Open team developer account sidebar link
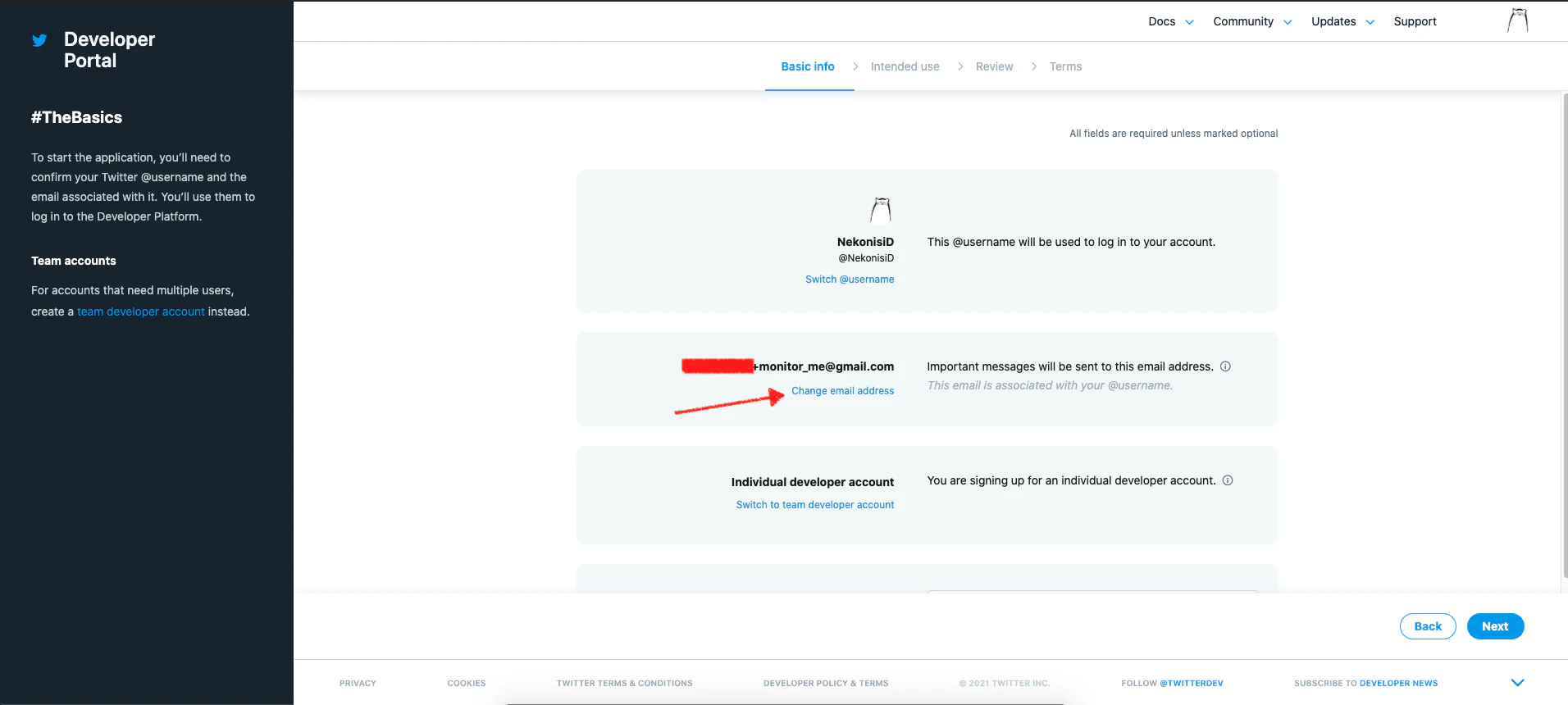1568x705 pixels. [x=141, y=312]
